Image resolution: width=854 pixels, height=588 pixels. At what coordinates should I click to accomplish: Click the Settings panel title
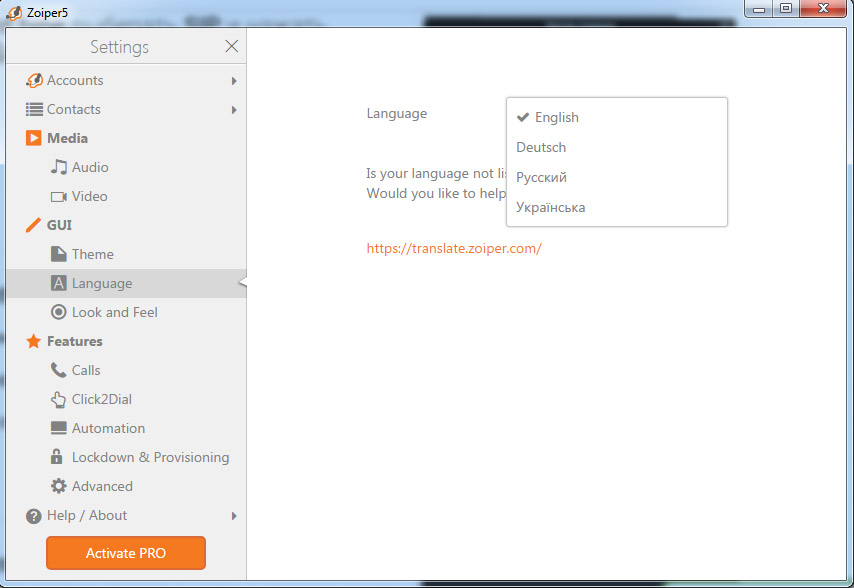tap(119, 47)
